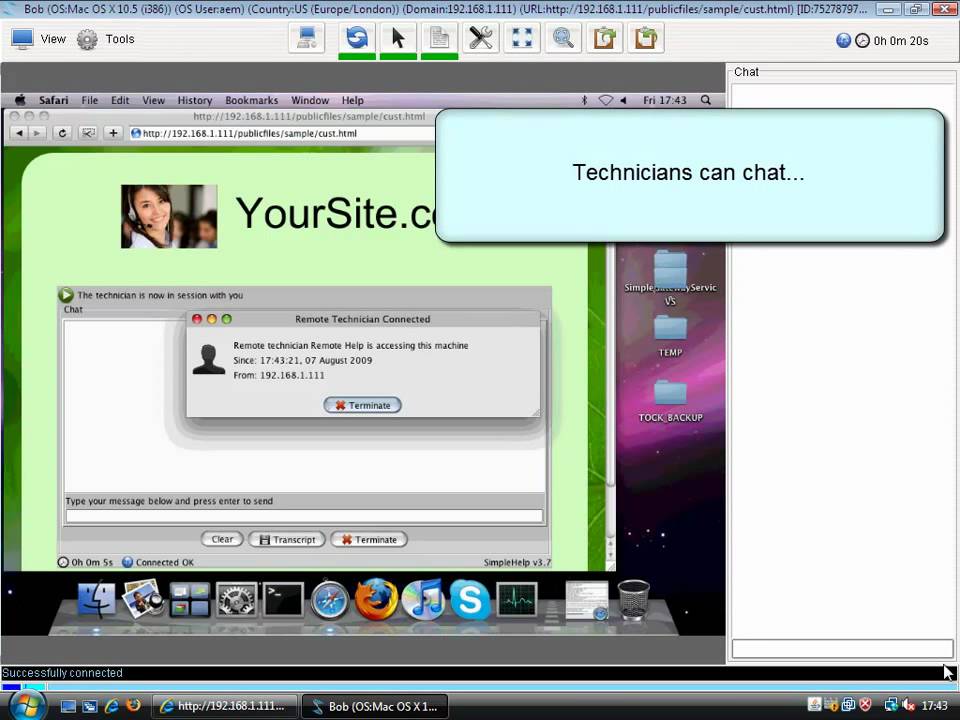Click Firefox quick launch taskbar icon
This screenshot has width=960, height=720.
coord(133,706)
